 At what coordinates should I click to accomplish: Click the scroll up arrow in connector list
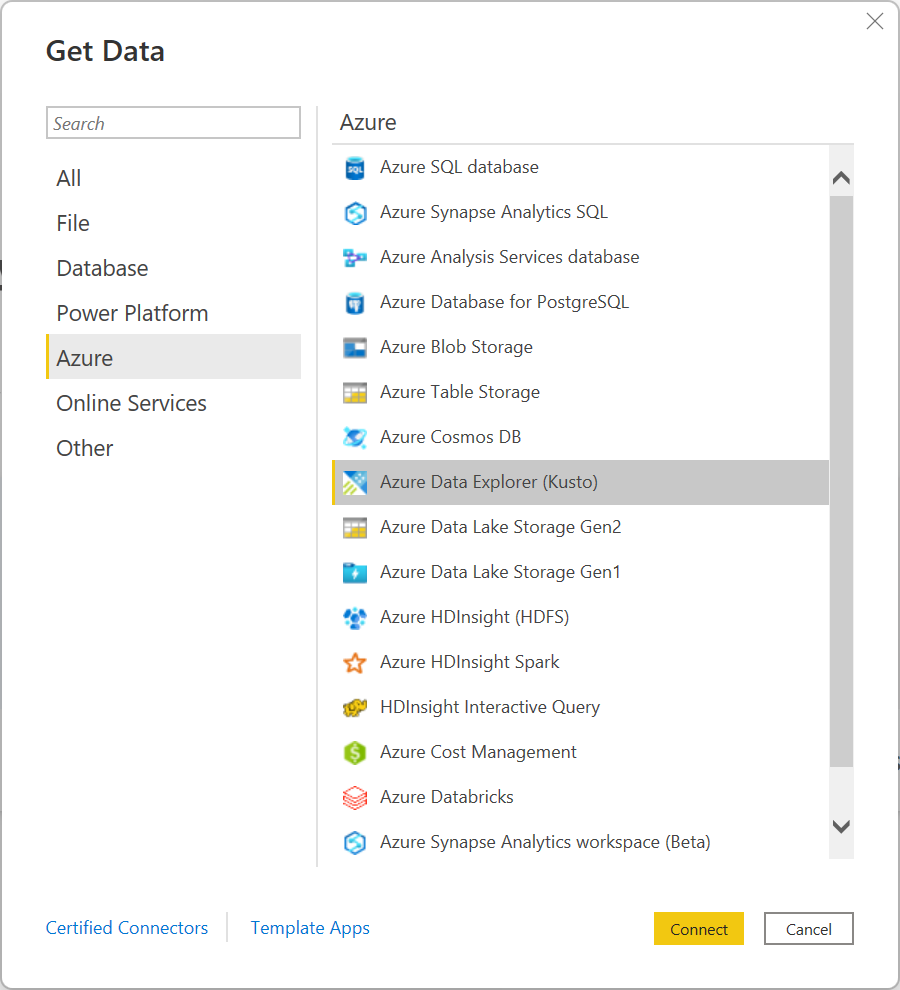[841, 178]
